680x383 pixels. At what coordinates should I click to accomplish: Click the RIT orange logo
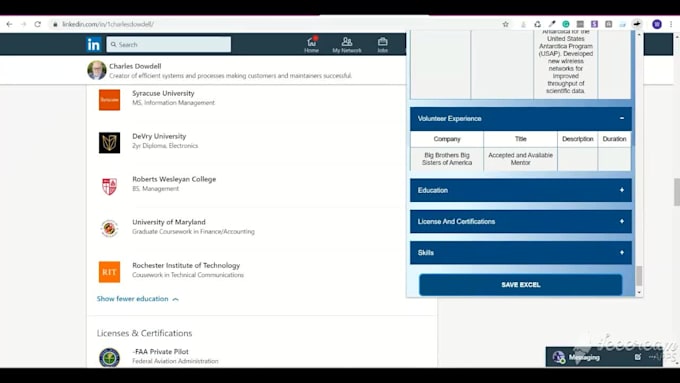click(109, 272)
